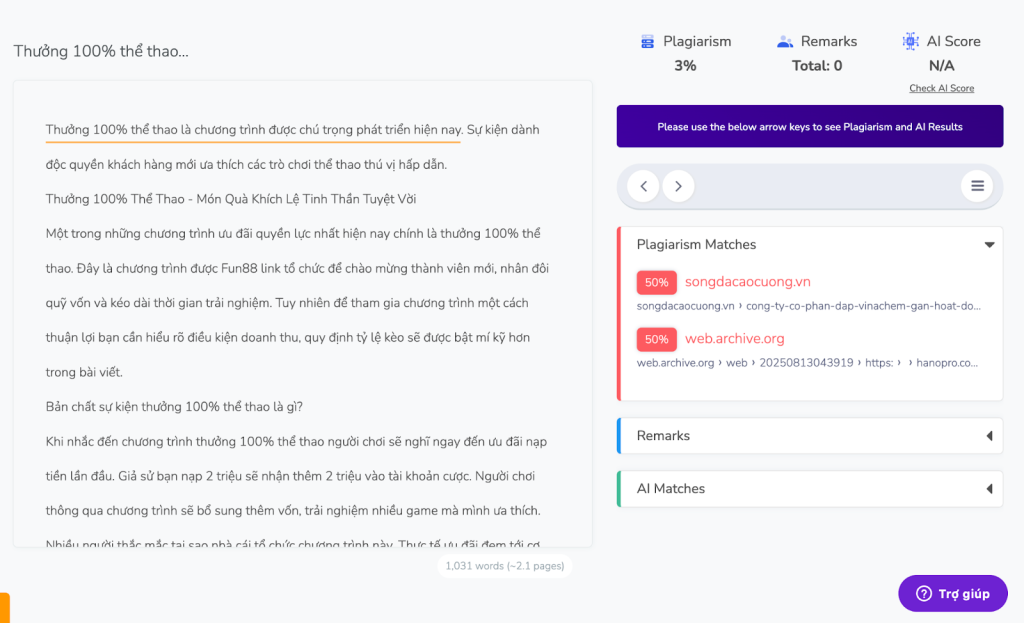Expand the AI Matches section
The height and width of the screenshot is (623, 1024).
pyautogui.click(x=989, y=489)
